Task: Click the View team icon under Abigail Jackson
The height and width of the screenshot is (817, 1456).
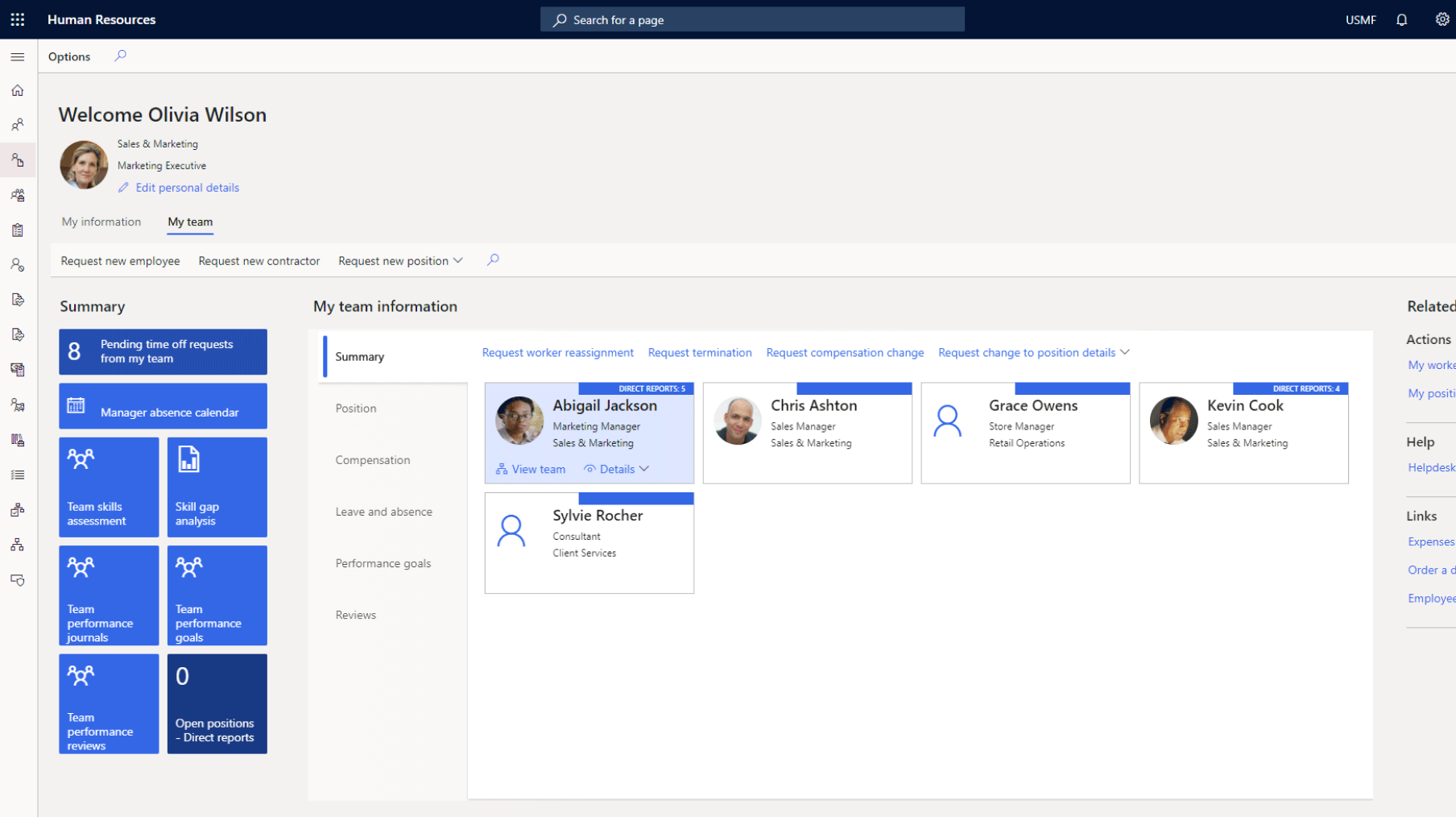Action: (503, 468)
